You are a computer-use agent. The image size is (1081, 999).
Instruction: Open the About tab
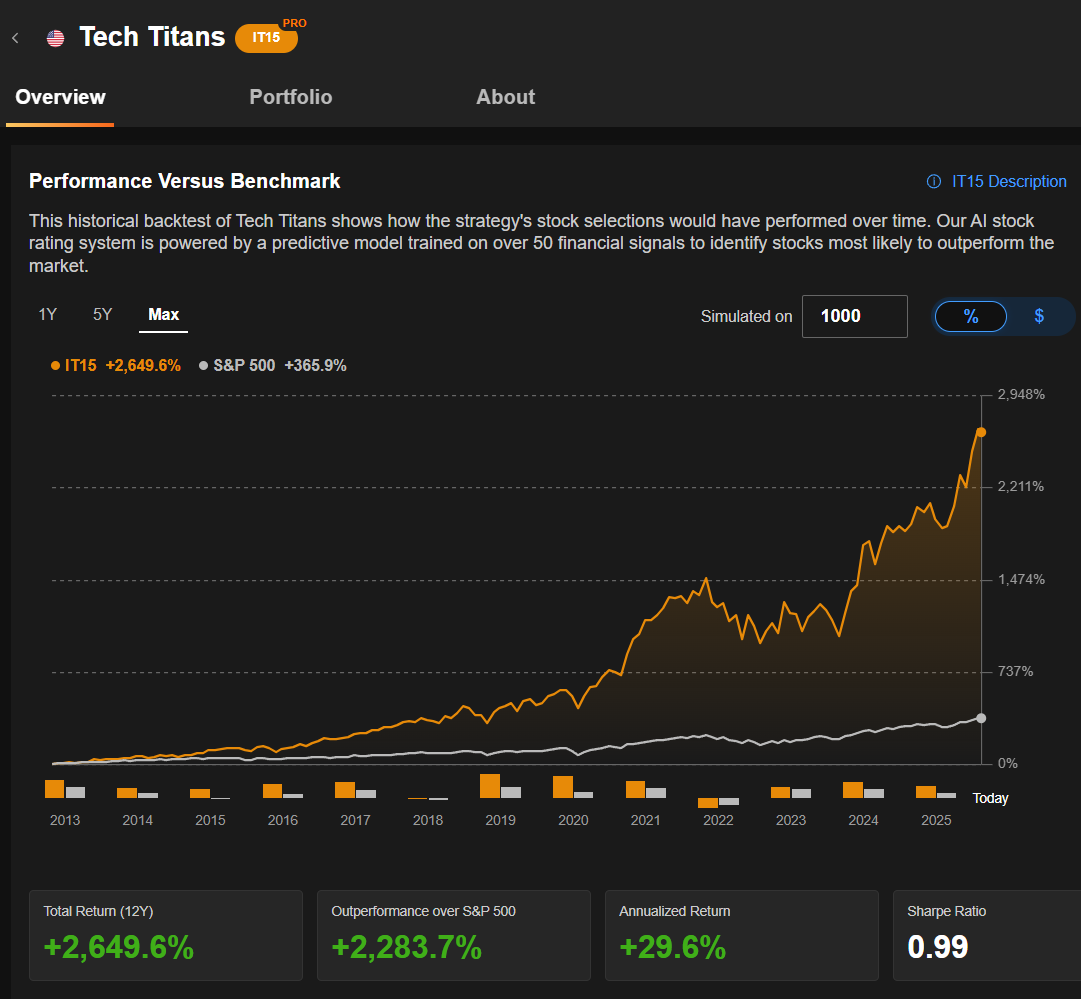click(505, 97)
